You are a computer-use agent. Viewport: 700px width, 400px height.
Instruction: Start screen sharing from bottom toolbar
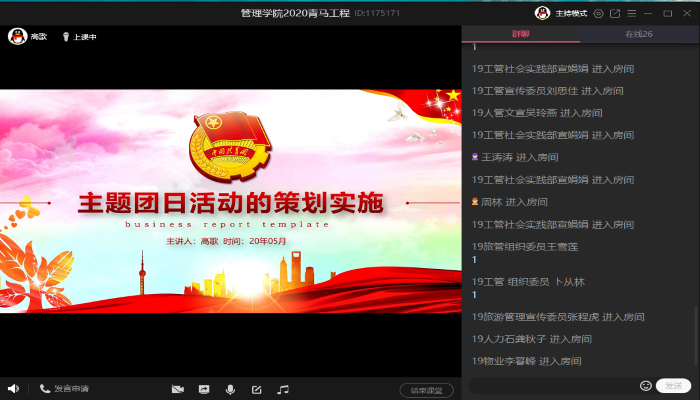coord(204,389)
